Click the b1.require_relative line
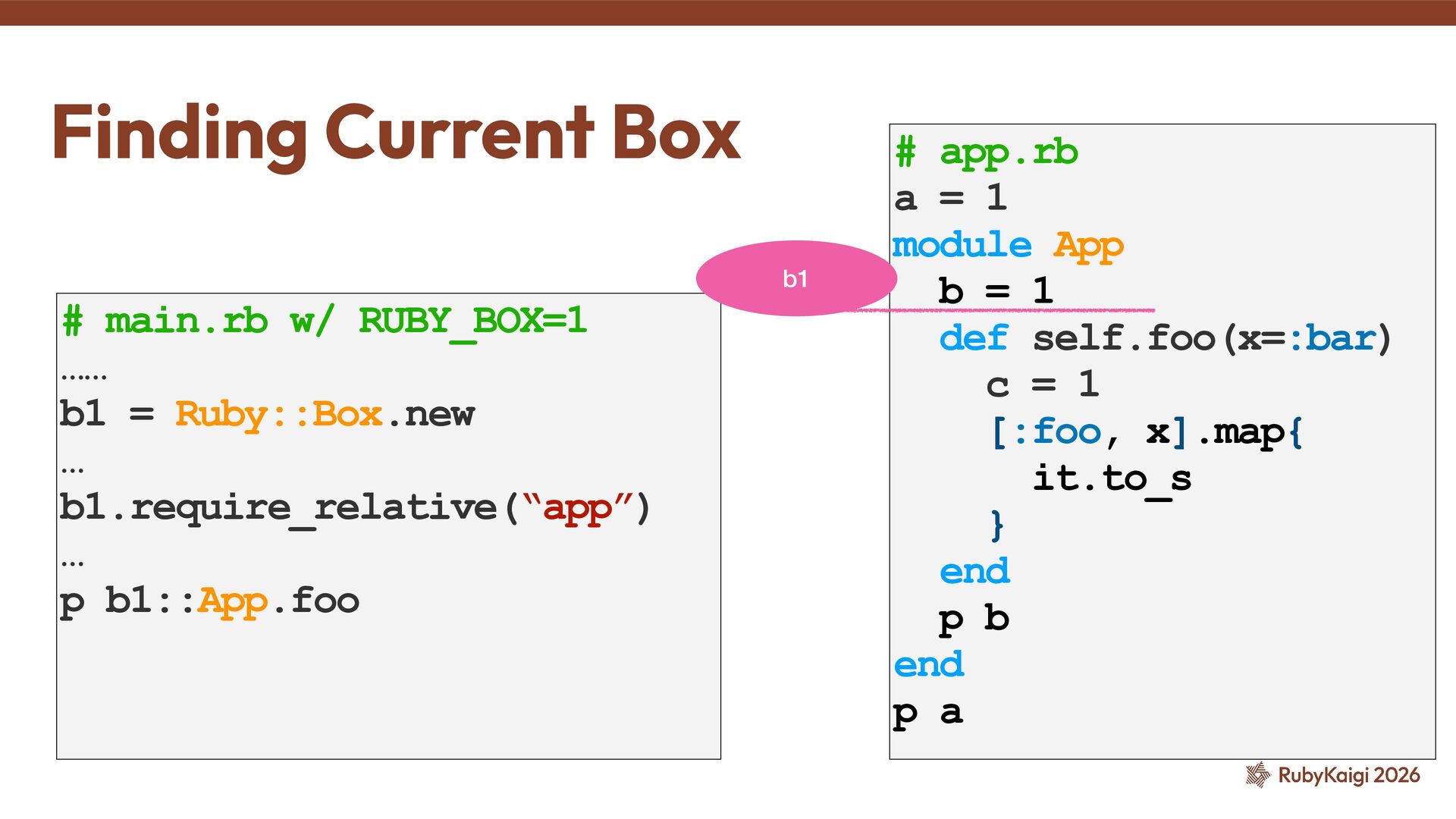 point(355,507)
